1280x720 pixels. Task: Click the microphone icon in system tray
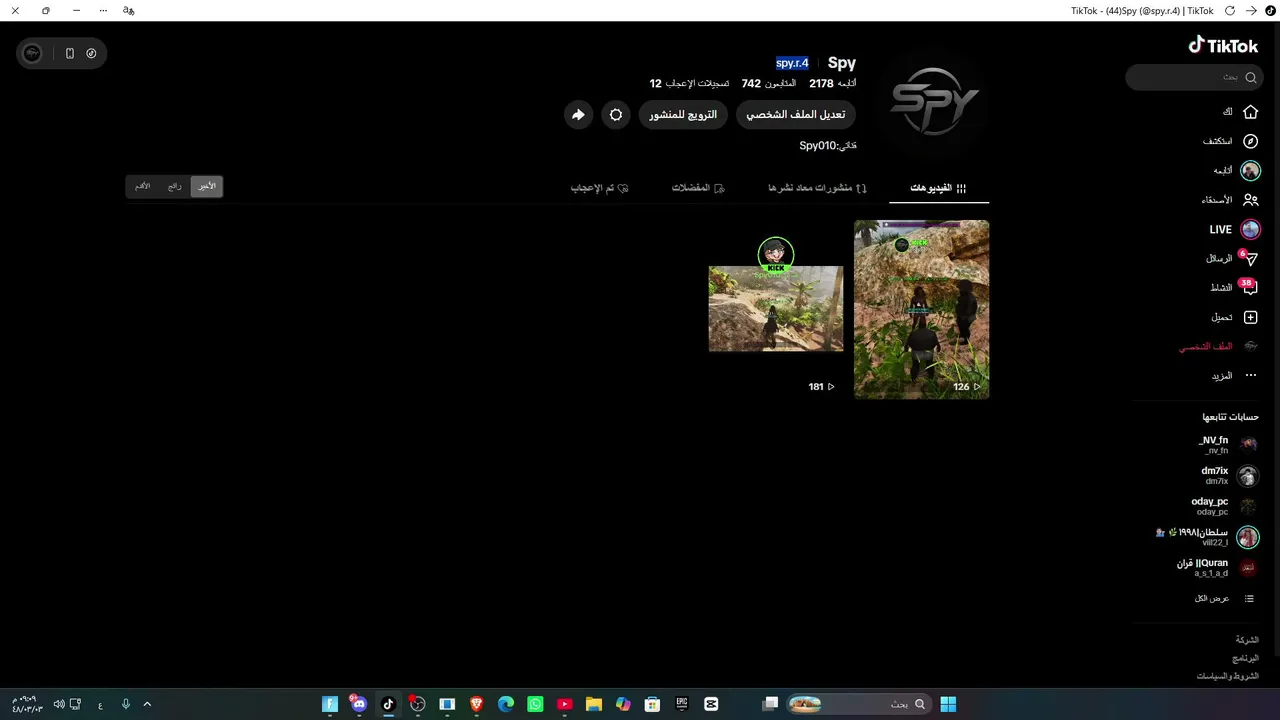[x=126, y=704]
